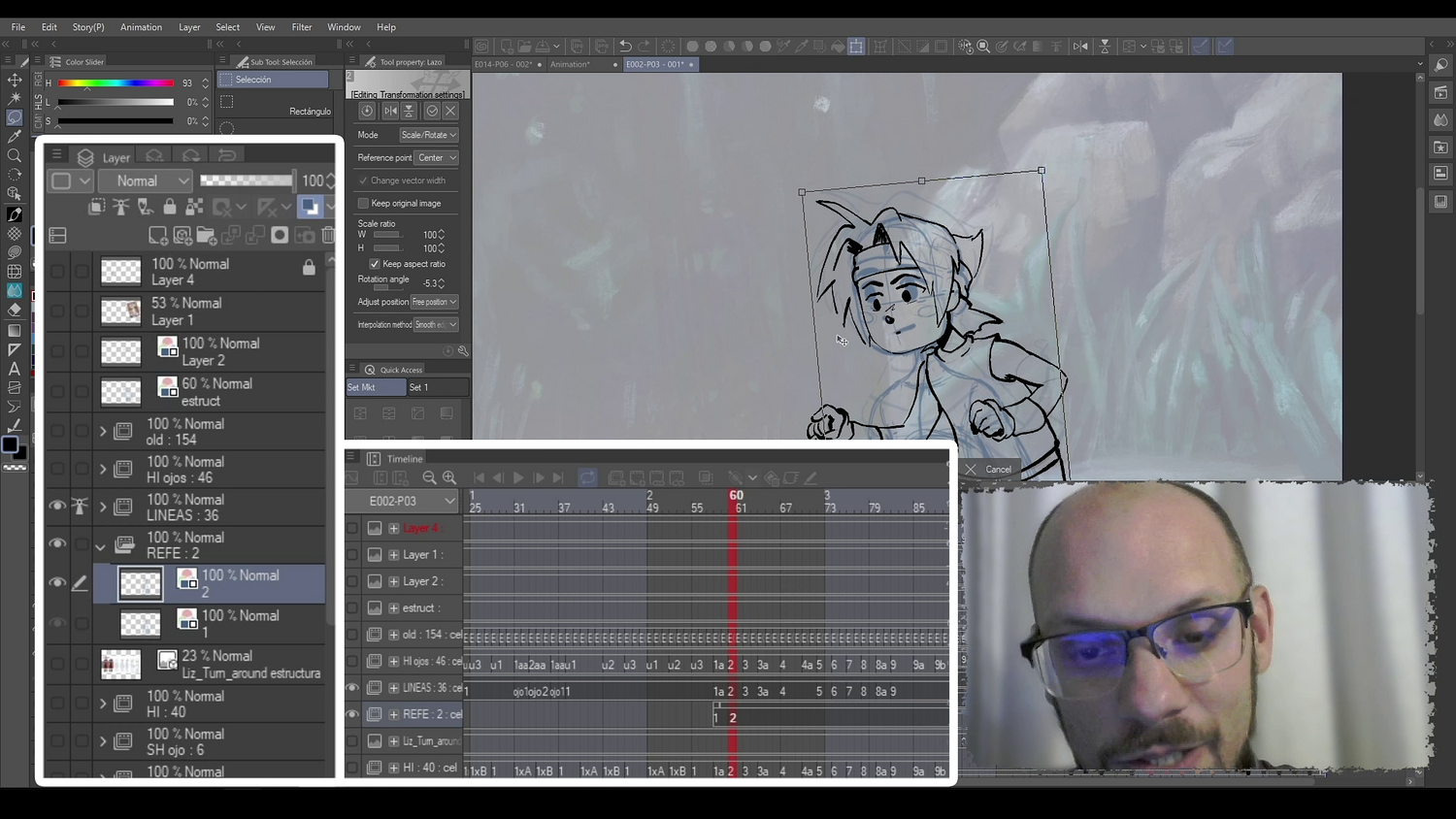Collapse the REFE : 2 layer folder
This screenshot has width=1456, height=819.
(x=101, y=545)
